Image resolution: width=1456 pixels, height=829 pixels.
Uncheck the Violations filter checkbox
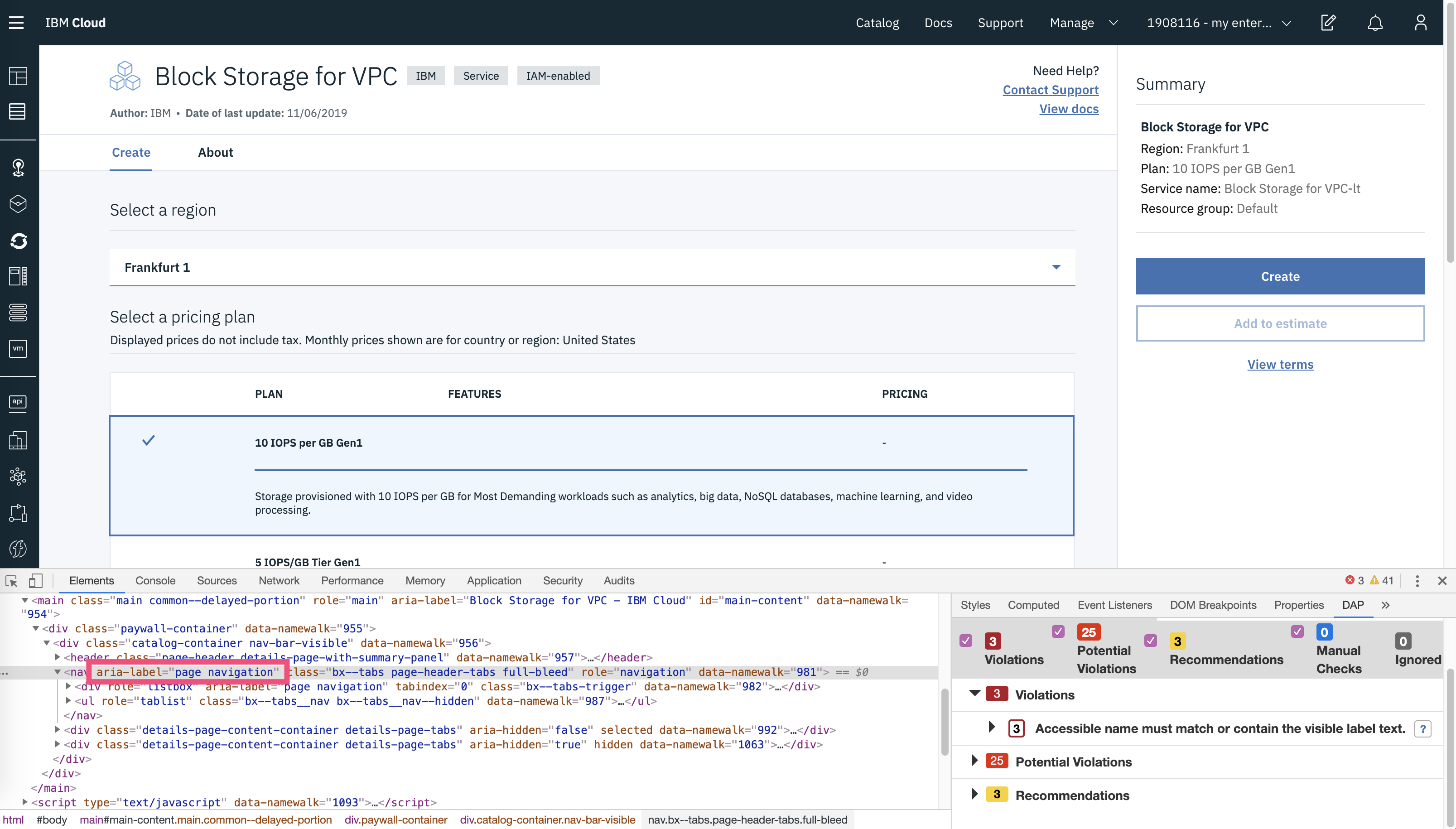coord(965,641)
